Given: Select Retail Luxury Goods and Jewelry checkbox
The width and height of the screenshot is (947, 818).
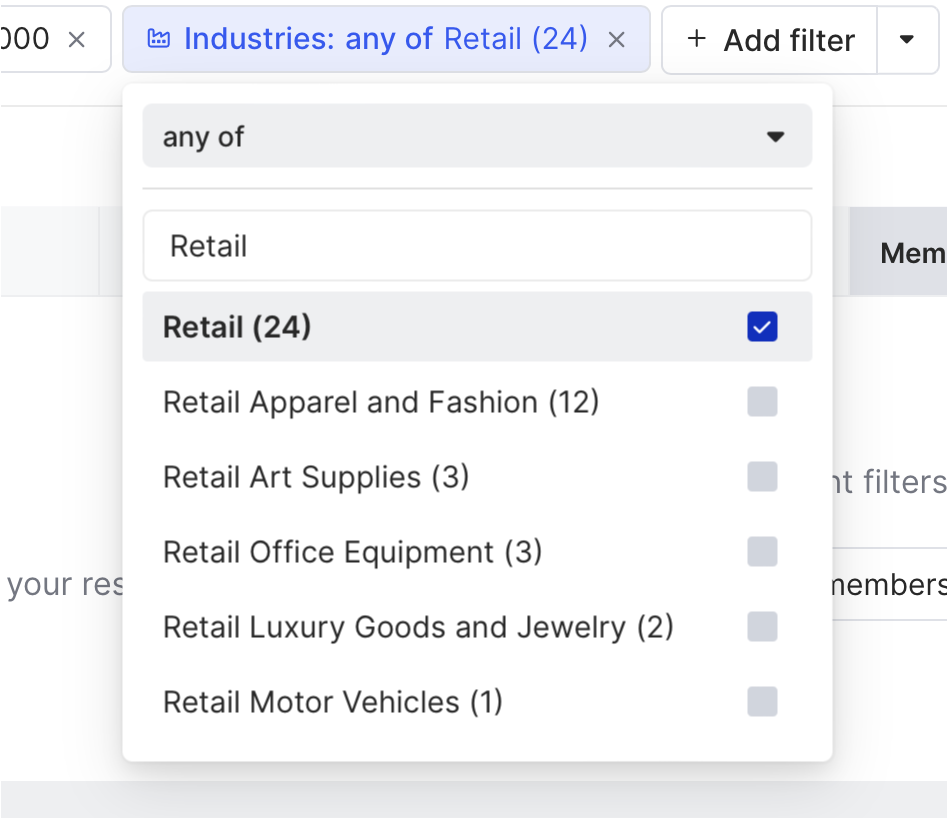Looking at the screenshot, I should pos(762,627).
